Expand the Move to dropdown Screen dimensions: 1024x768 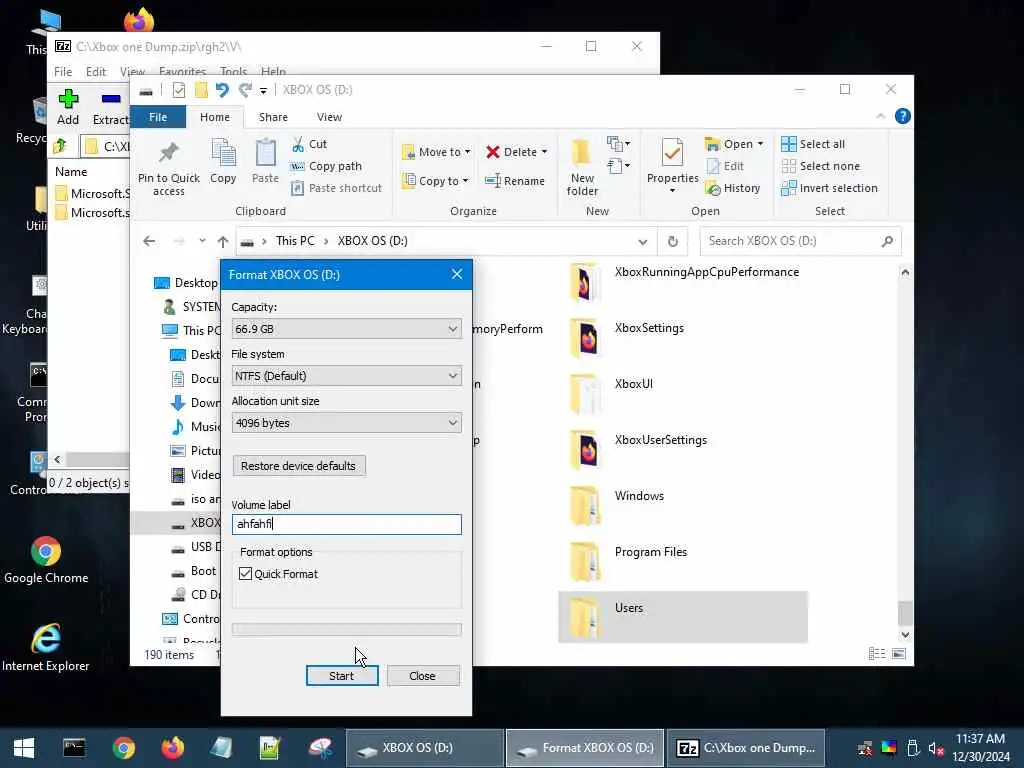tap(468, 152)
